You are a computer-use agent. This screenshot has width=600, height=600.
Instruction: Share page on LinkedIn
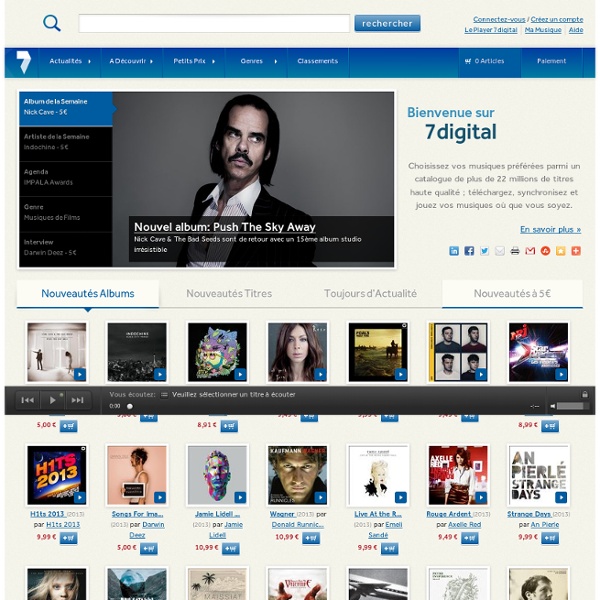[x=454, y=251]
